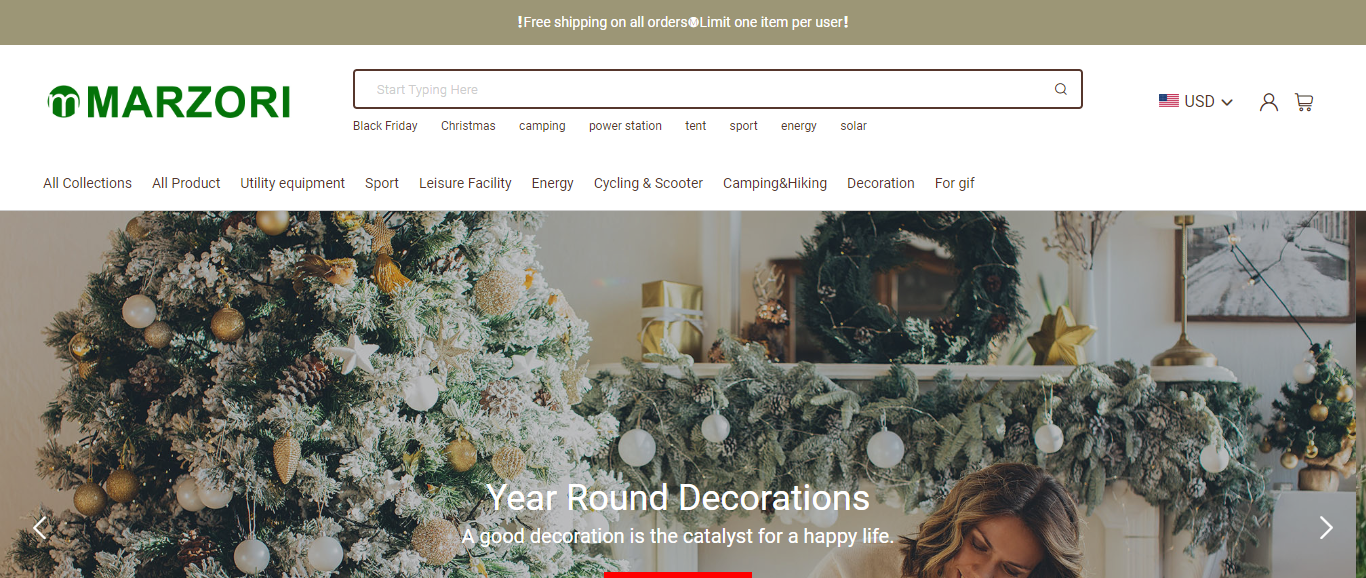Type in the Start Typing Here search field
Image resolution: width=1366 pixels, height=578 pixels.
point(700,89)
